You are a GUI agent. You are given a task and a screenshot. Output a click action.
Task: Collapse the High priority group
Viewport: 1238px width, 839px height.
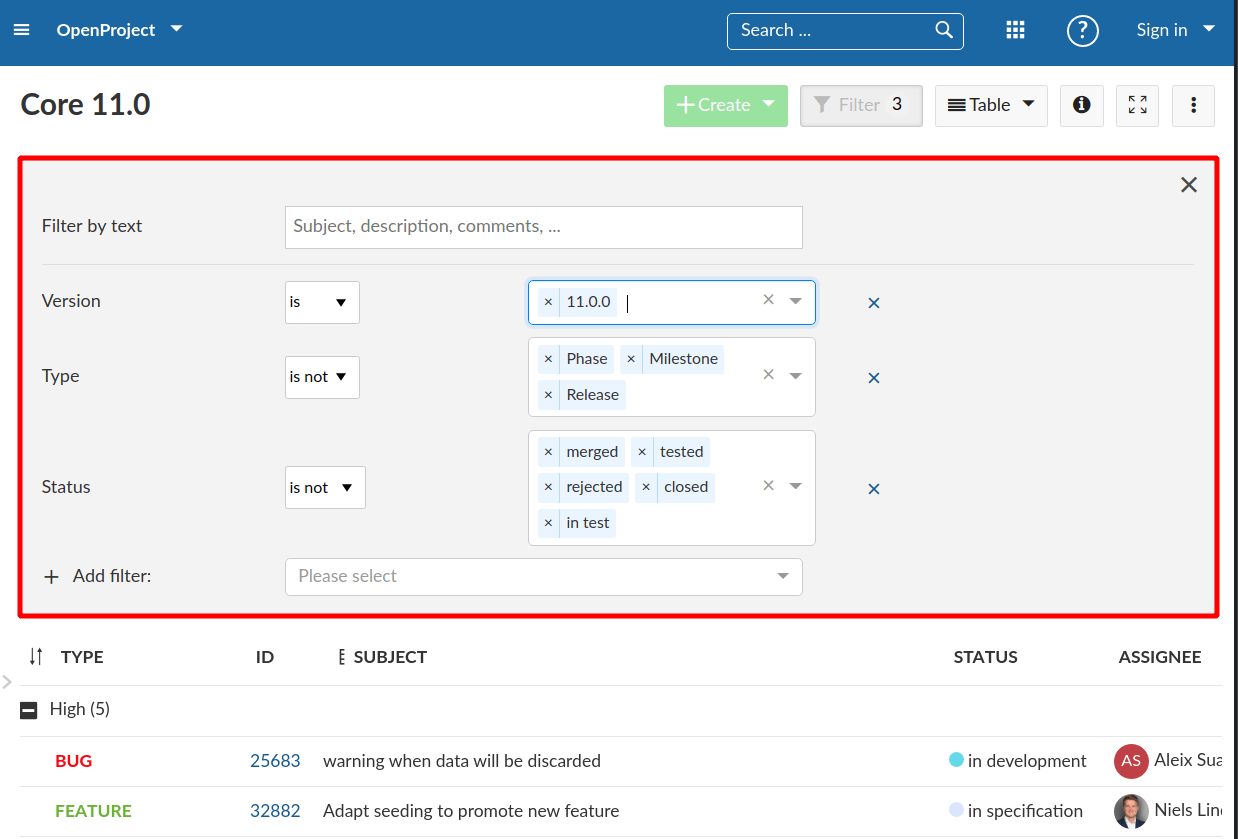tap(27, 709)
